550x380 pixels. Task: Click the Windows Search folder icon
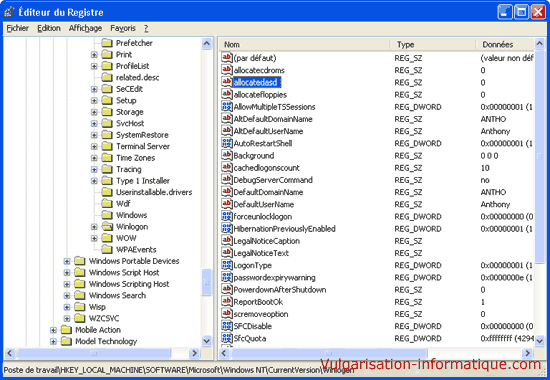(80, 295)
